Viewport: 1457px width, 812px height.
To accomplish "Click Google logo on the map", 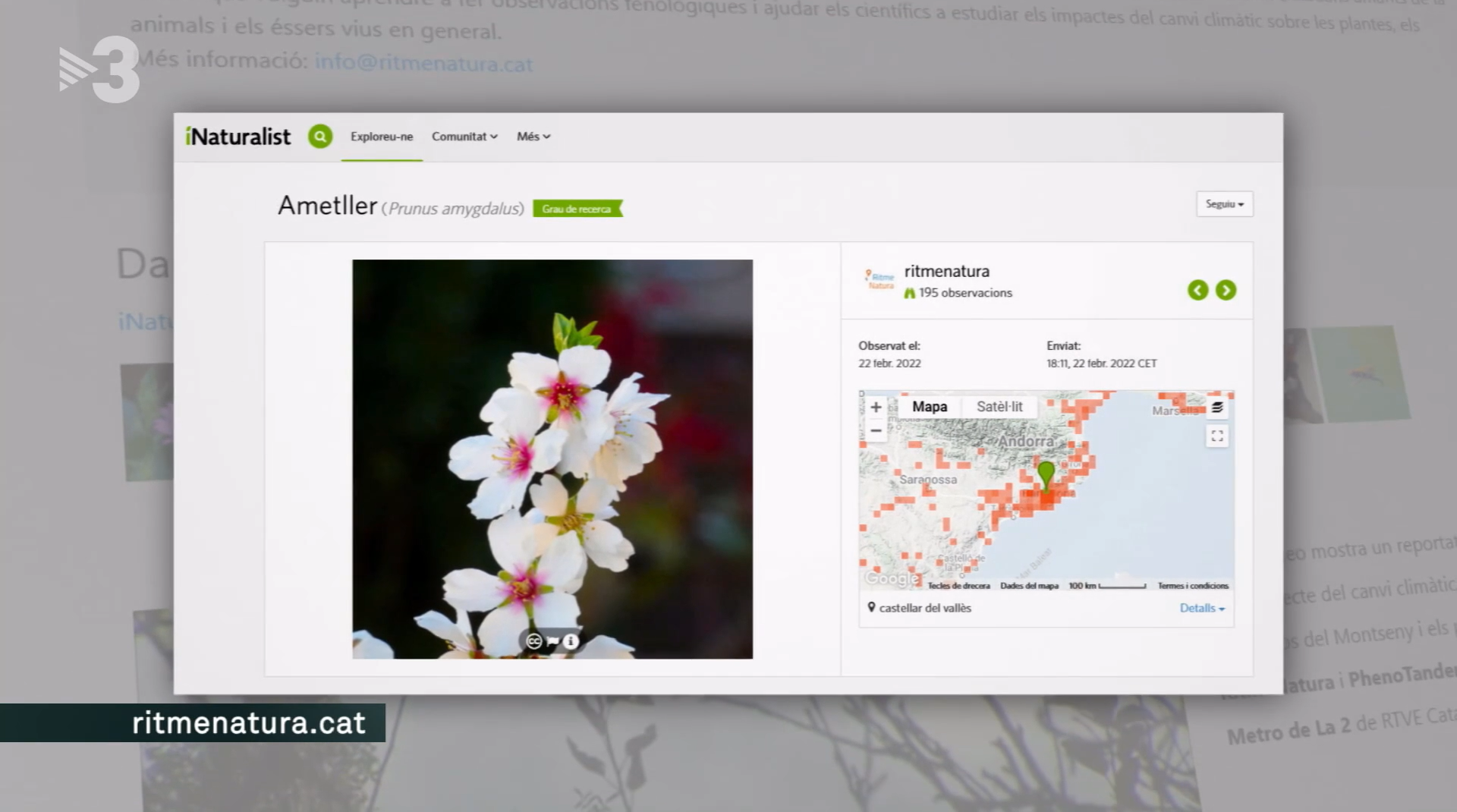I will click(892, 578).
